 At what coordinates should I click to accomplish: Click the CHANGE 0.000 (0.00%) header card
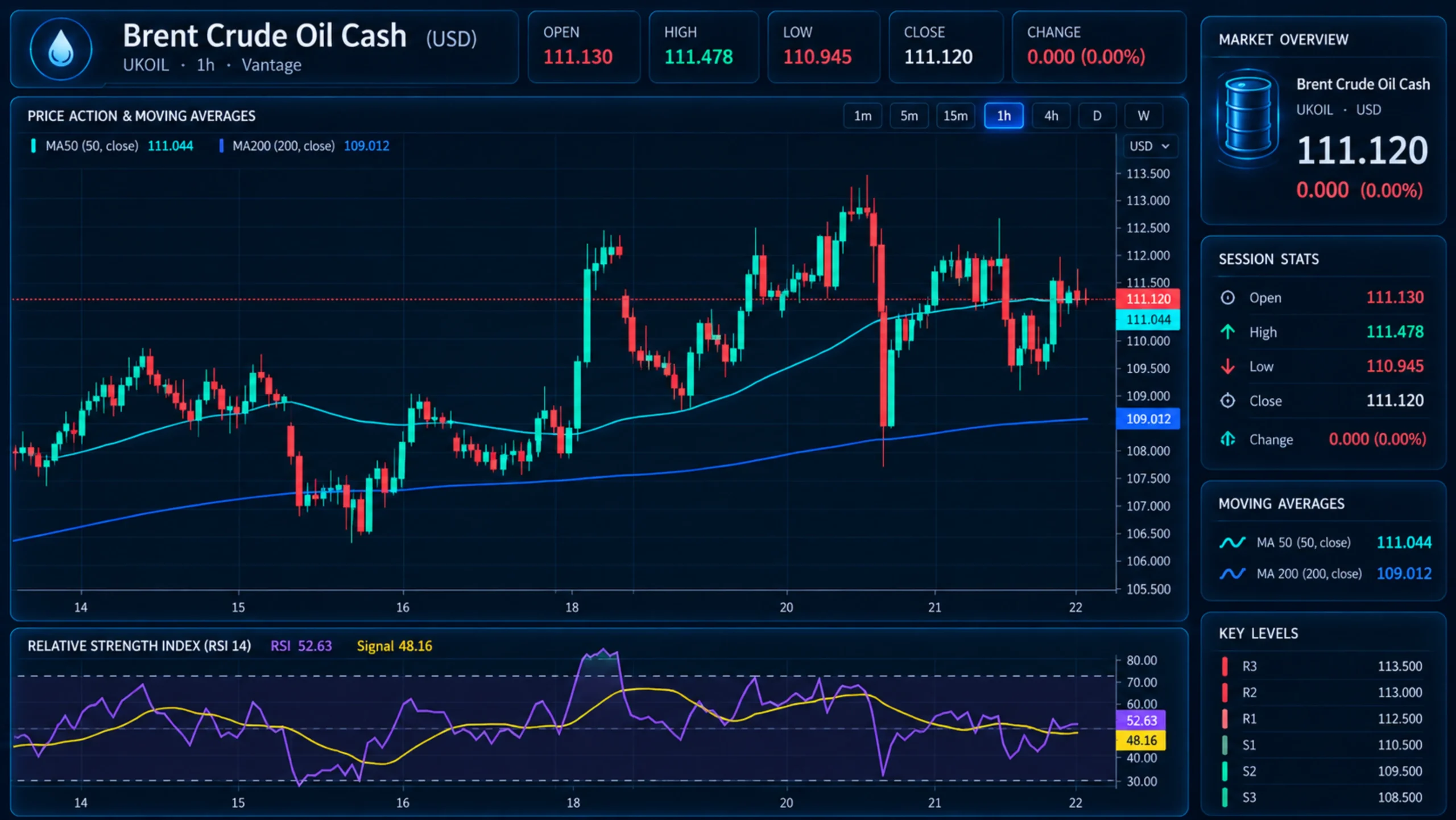[x=1099, y=47]
